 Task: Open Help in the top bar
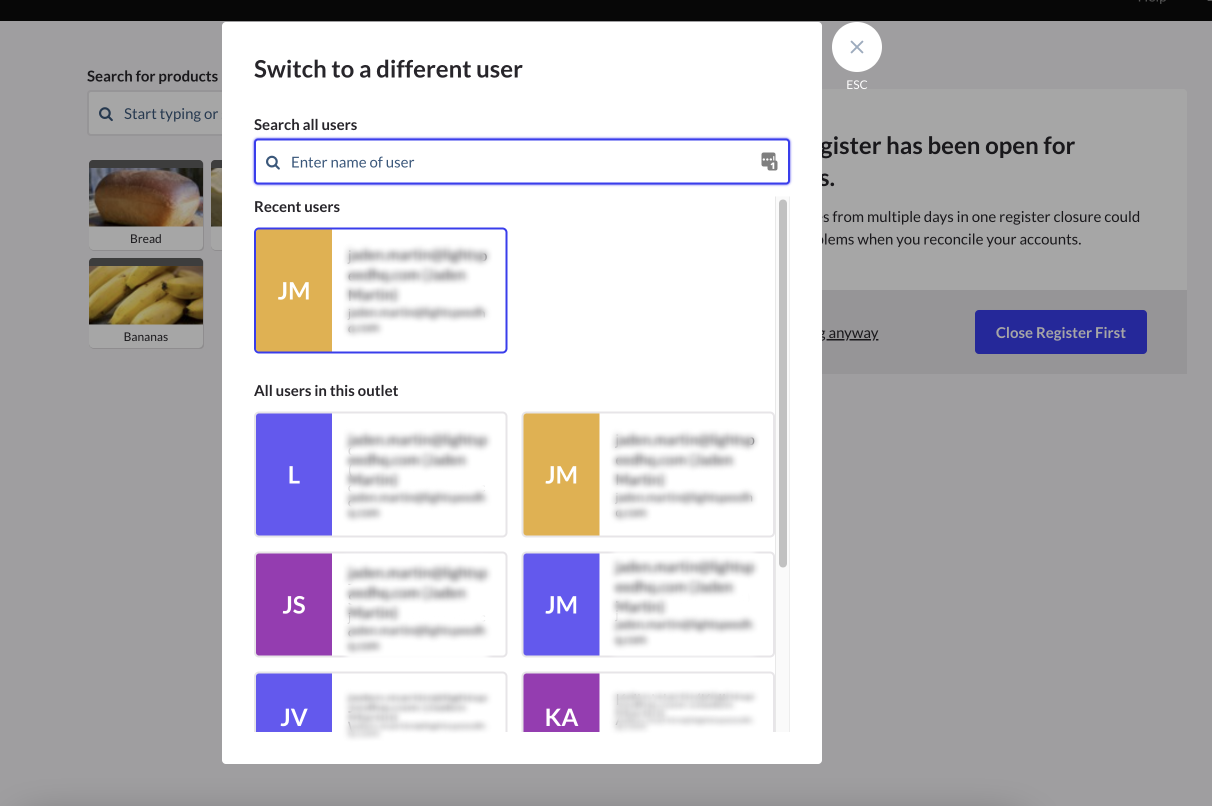pyautogui.click(x=1151, y=2)
